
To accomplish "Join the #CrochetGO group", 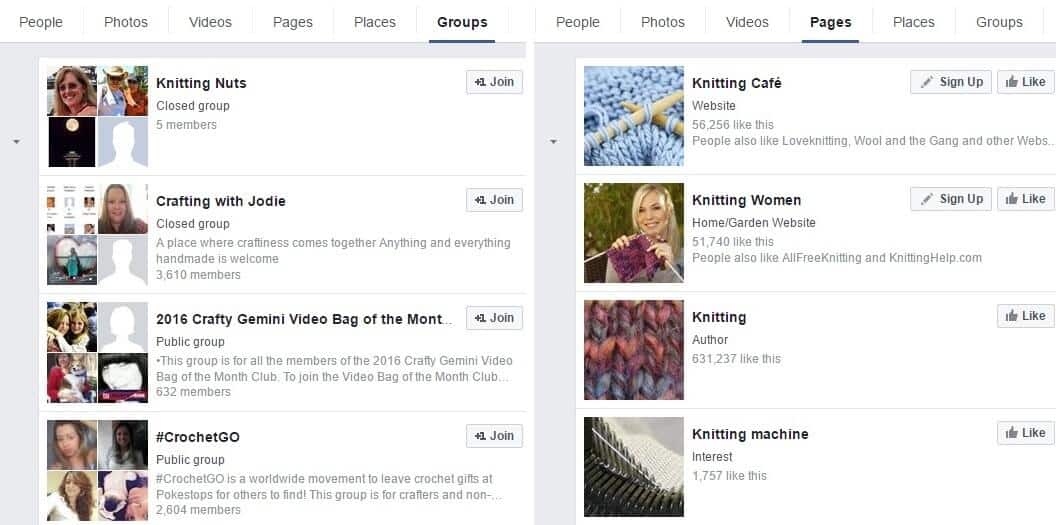I will (494, 436).
